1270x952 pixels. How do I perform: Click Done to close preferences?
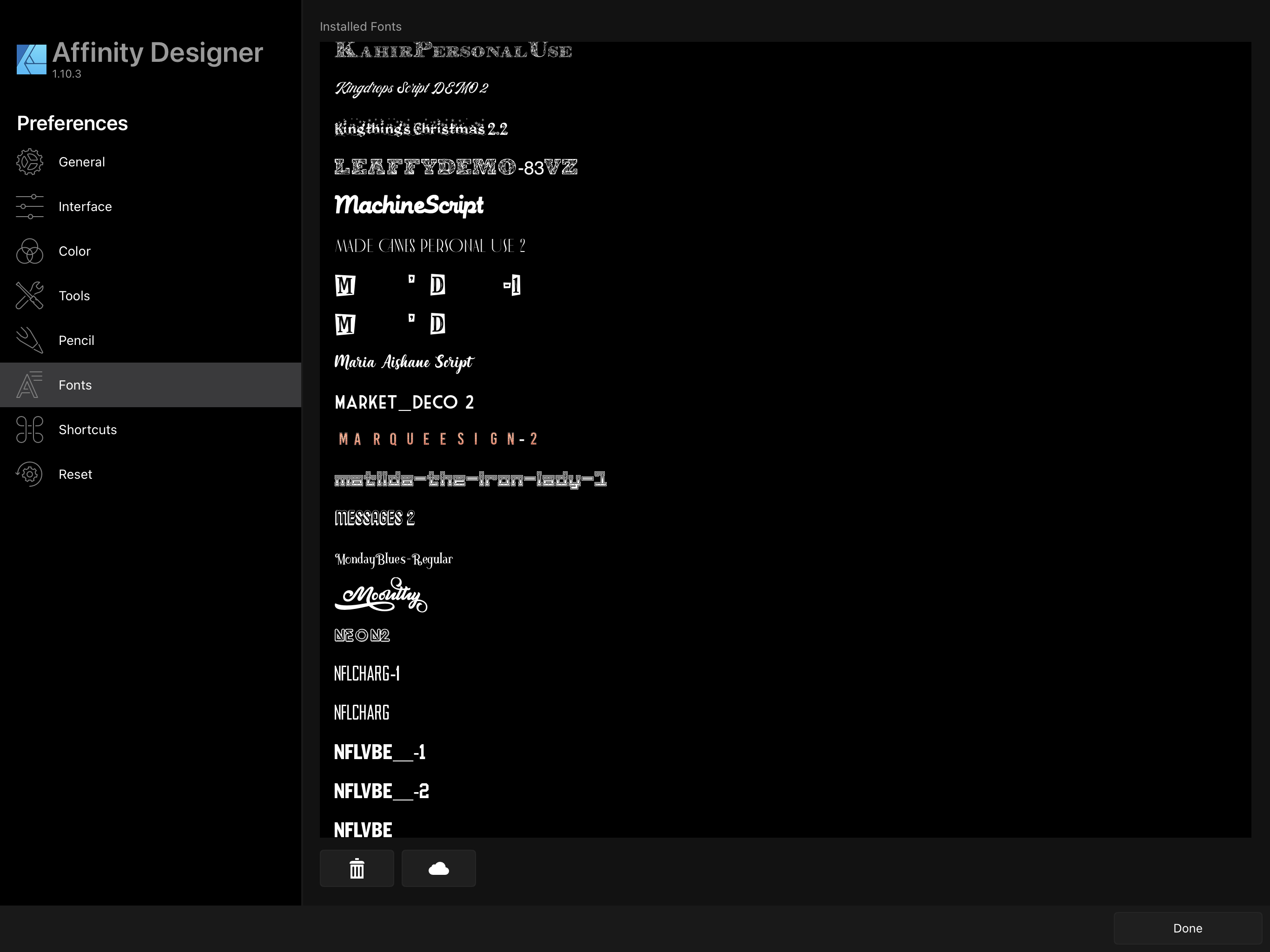click(1187, 928)
